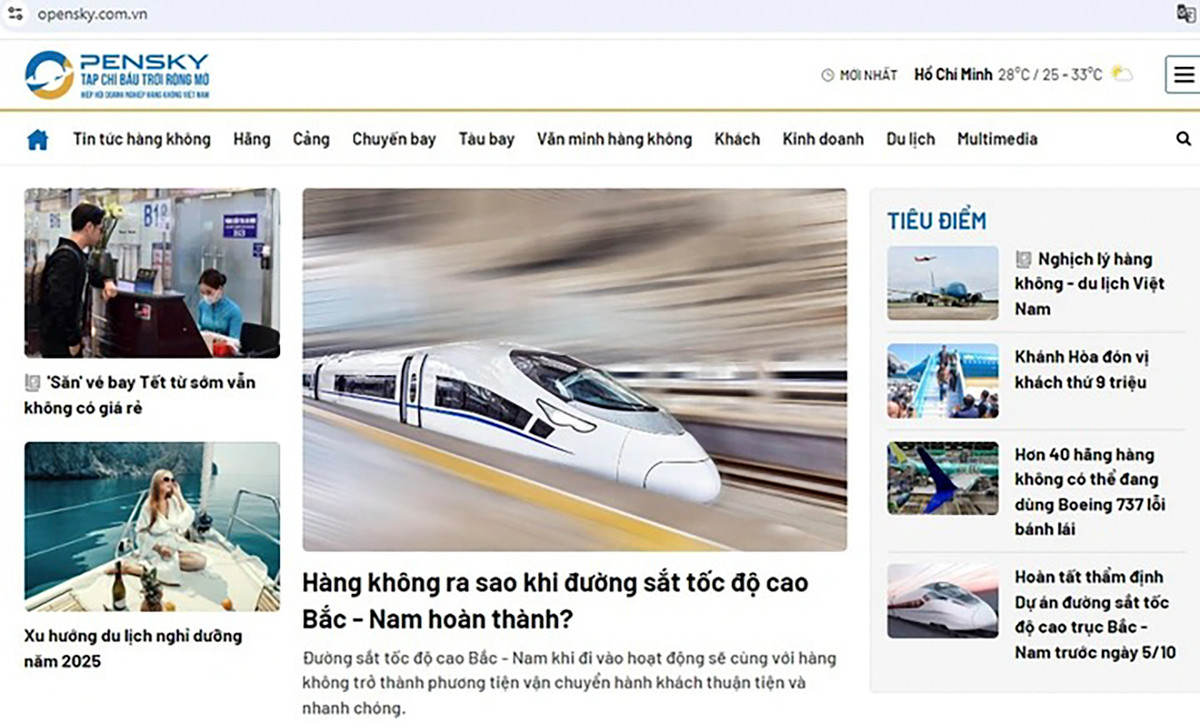The height and width of the screenshot is (722, 1200).
Task: Click the translate page icon in address bar
Action: [1186, 13]
